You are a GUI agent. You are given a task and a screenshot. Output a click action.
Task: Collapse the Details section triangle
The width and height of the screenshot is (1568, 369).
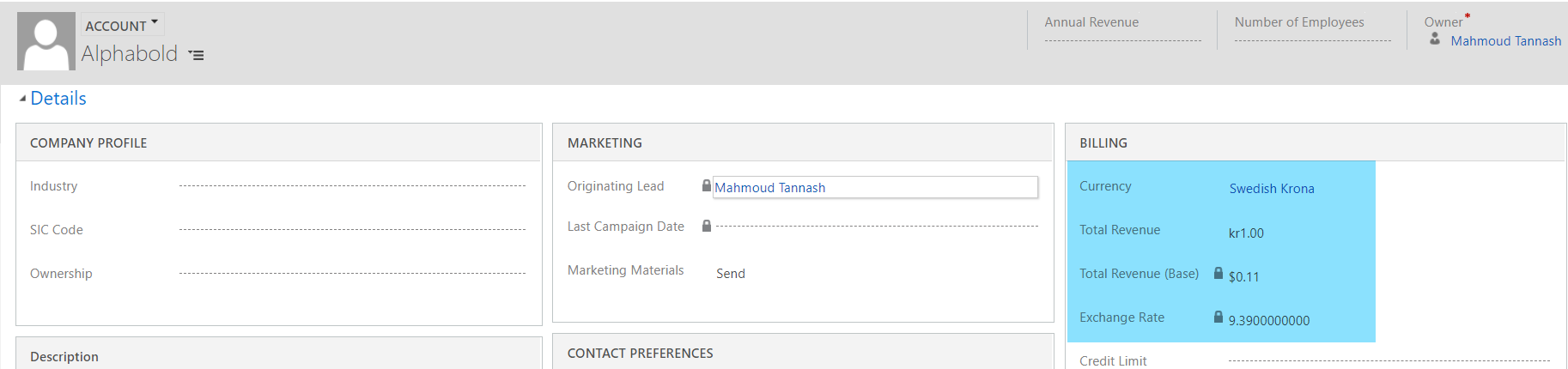[22, 99]
